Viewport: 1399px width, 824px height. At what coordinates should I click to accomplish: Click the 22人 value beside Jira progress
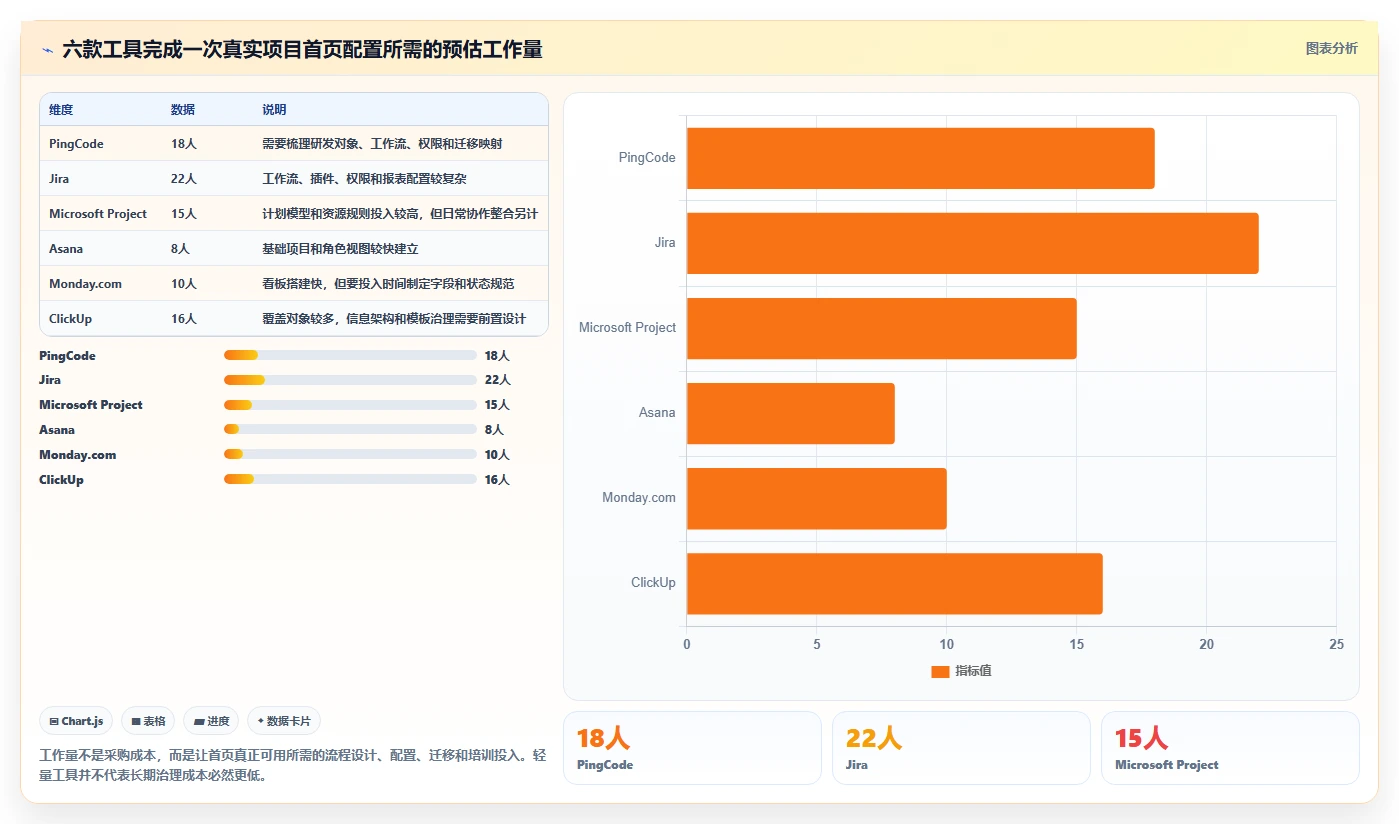coord(497,380)
